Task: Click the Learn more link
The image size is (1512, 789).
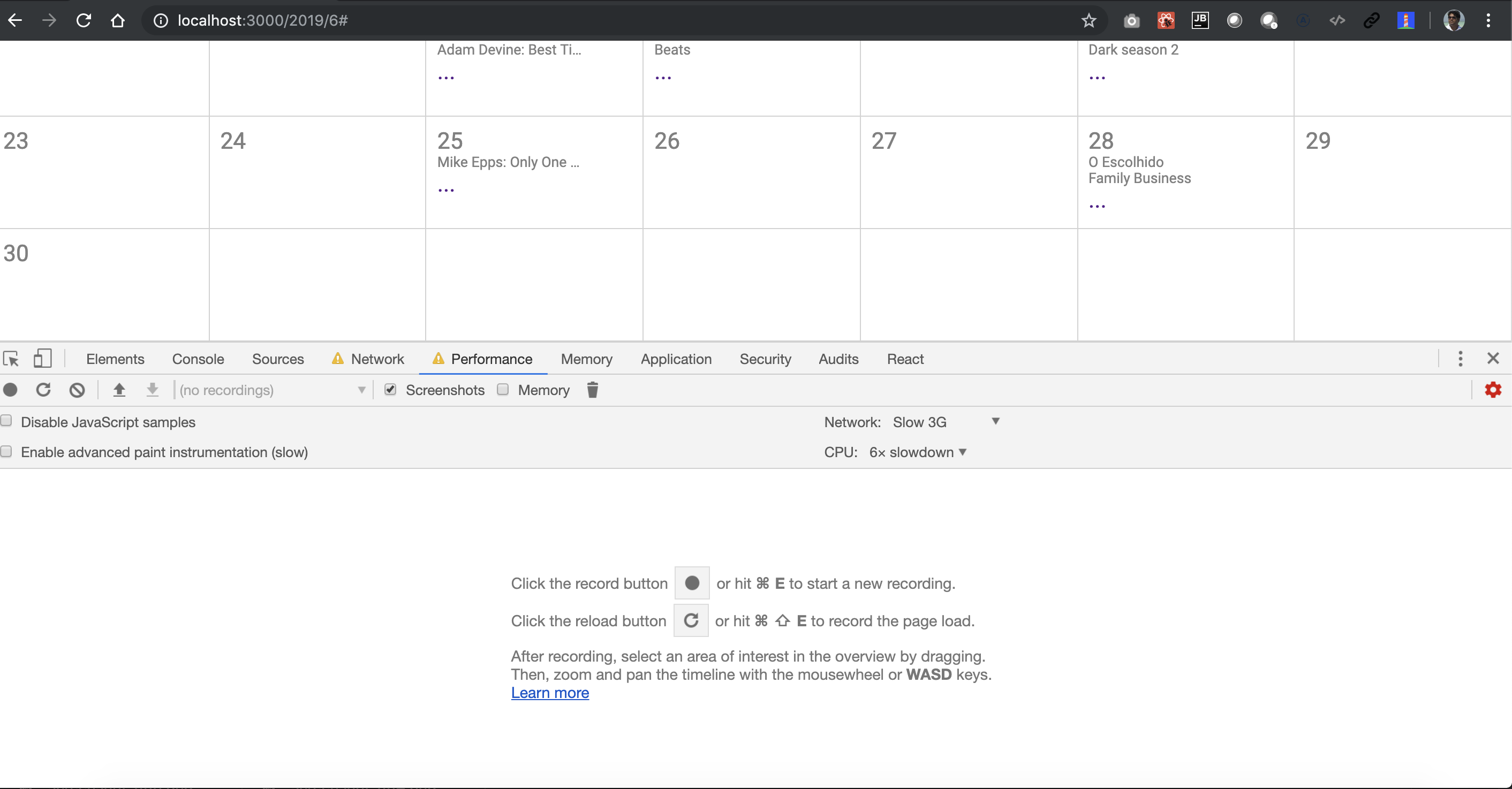Action: [549, 693]
